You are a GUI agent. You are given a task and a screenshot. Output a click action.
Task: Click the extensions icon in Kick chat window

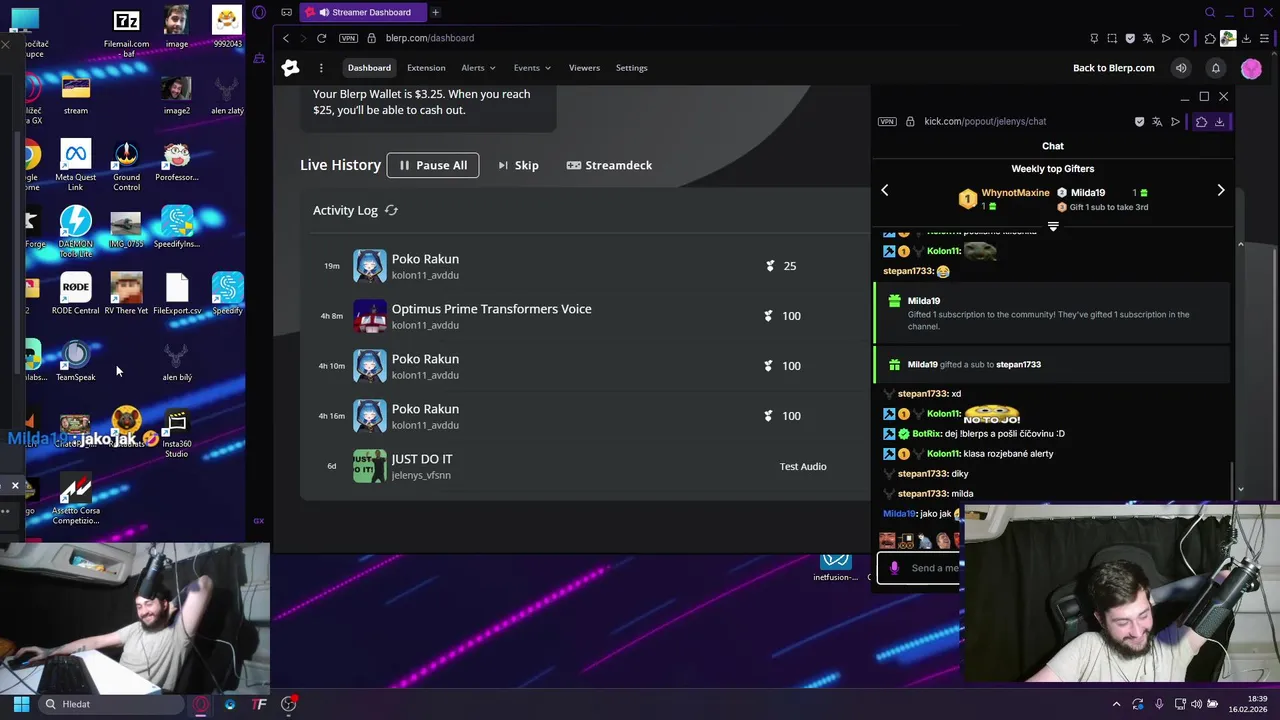pyautogui.click(x=1201, y=122)
